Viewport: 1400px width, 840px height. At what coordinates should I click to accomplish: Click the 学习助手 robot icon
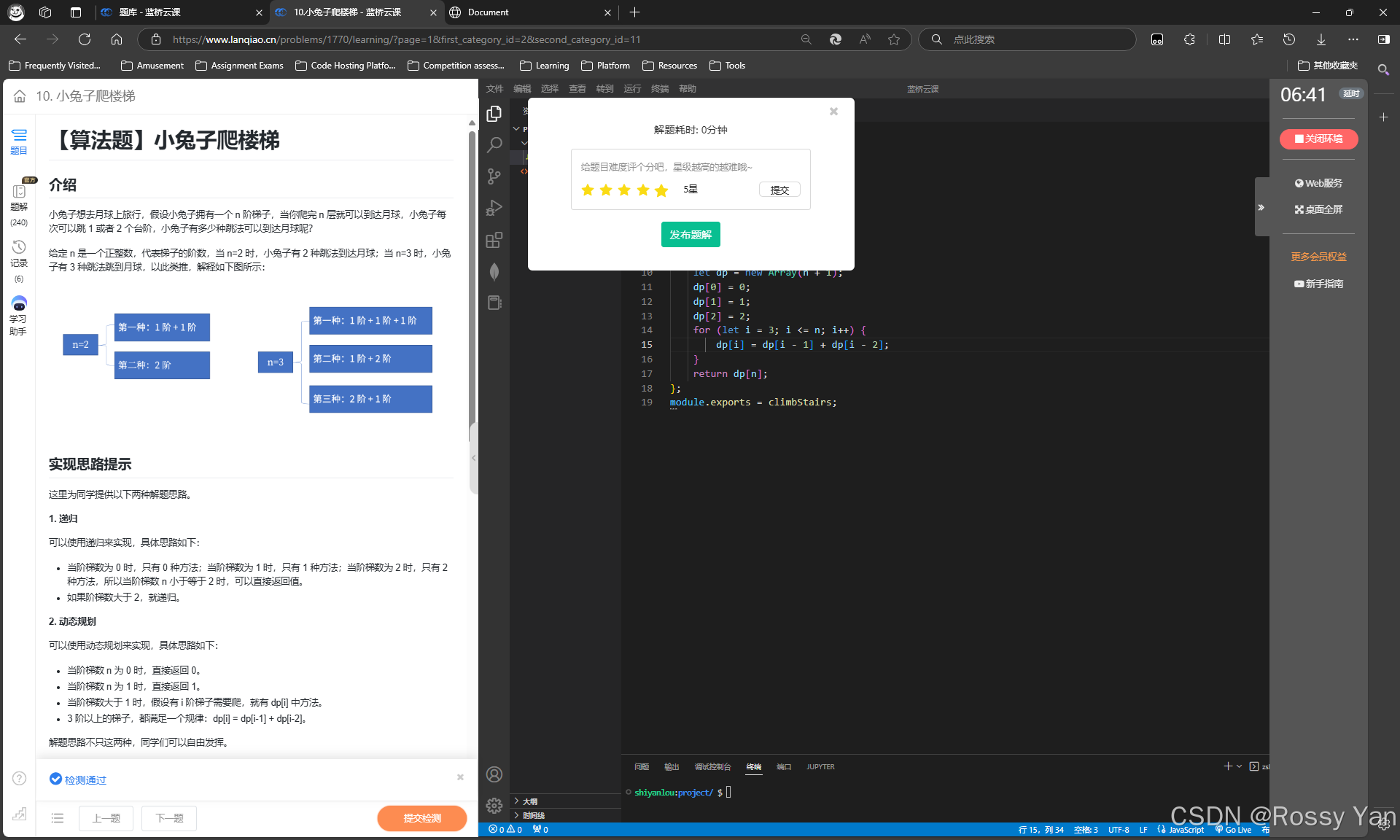point(19,303)
